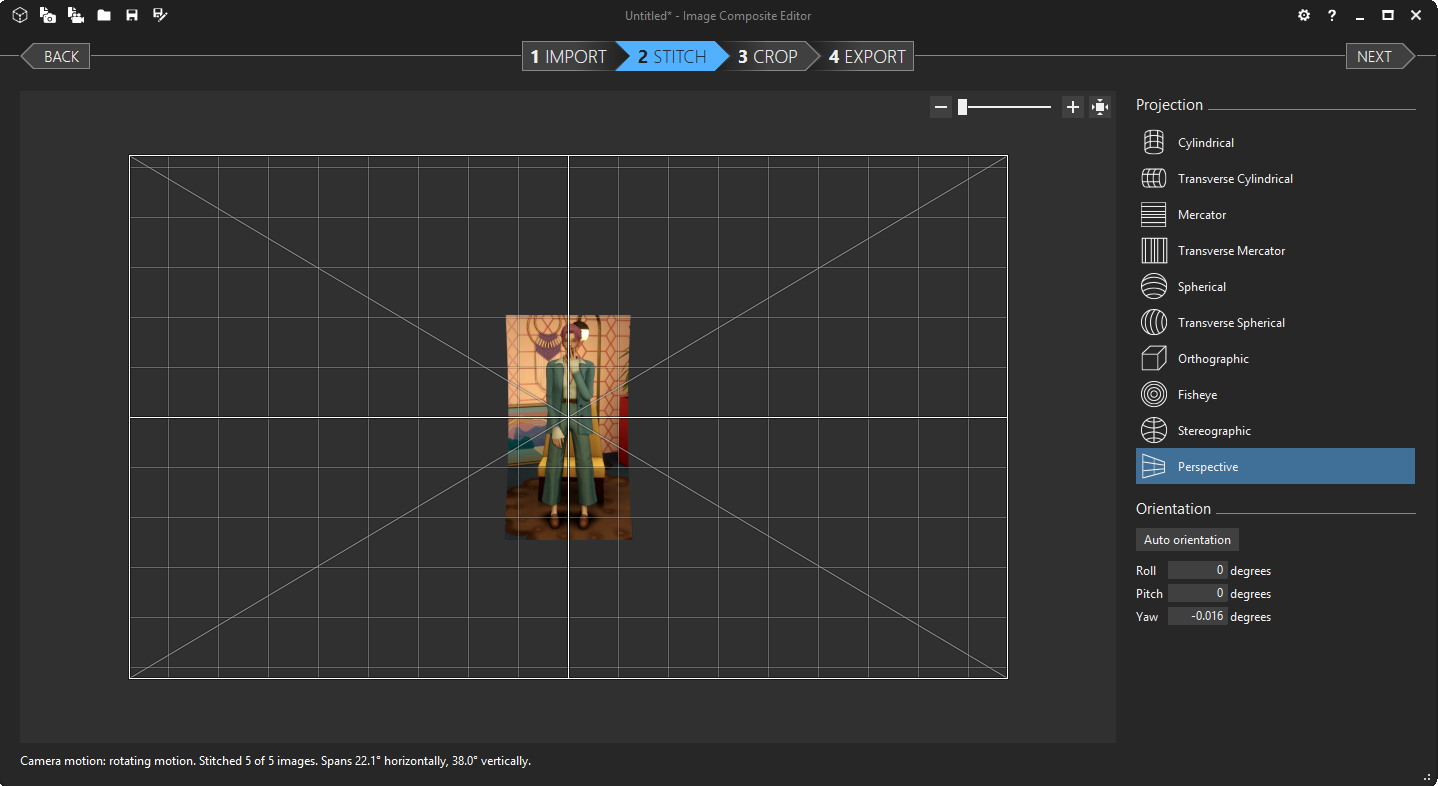
Task: Click the zoom slider handle
Action: pos(962,107)
